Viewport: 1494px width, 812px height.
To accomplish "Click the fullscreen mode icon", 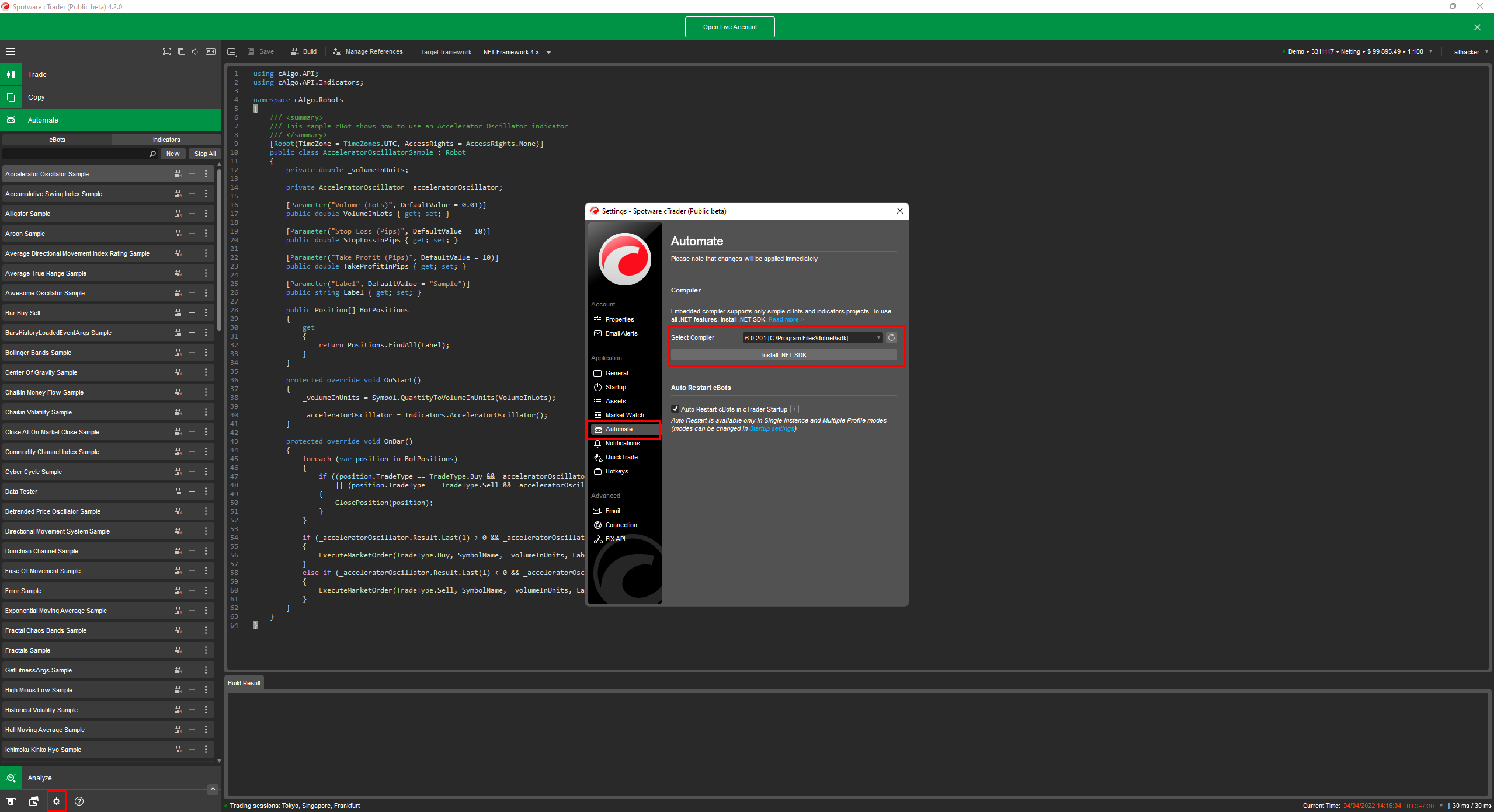I will (x=166, y=52).
